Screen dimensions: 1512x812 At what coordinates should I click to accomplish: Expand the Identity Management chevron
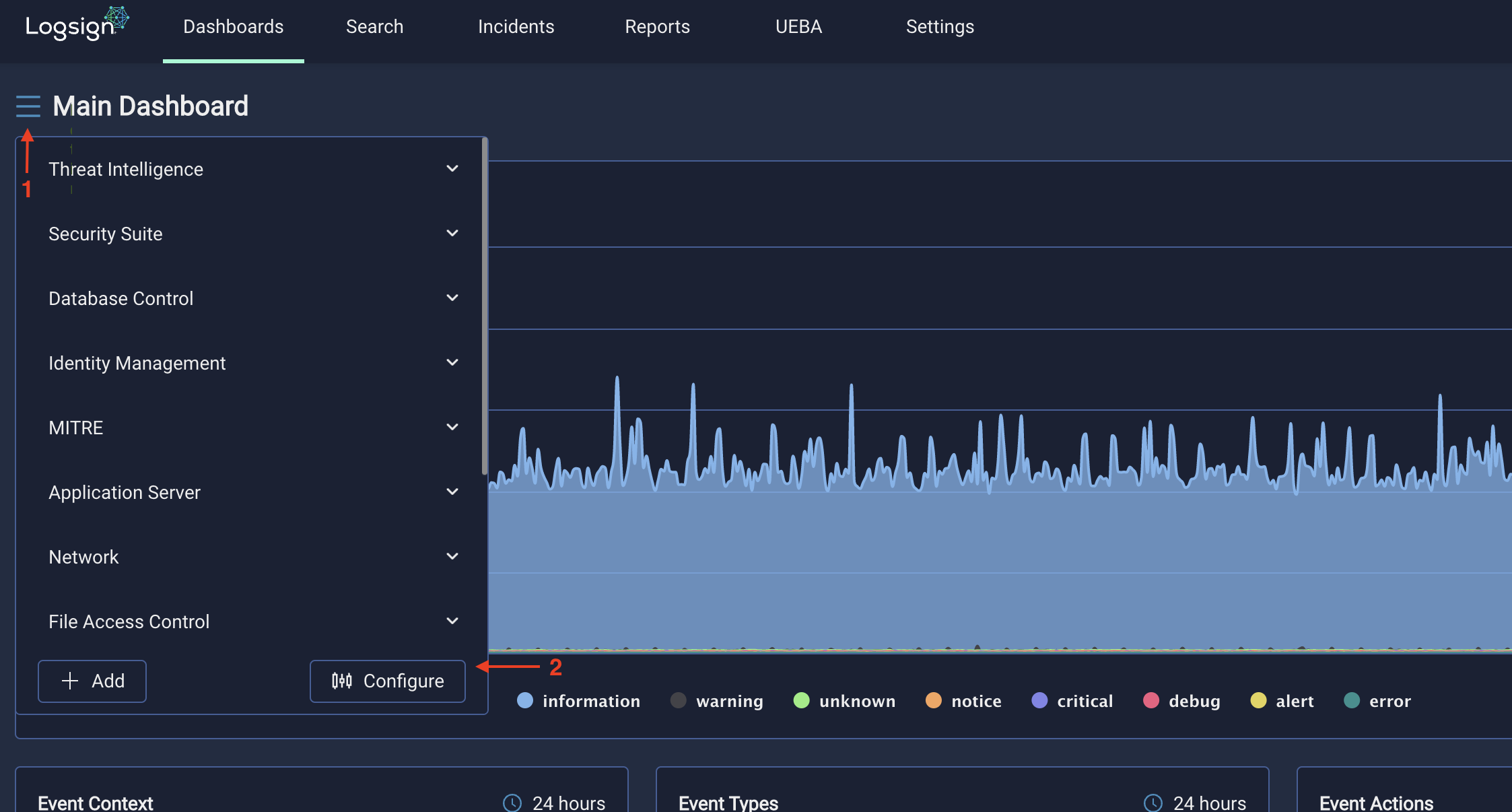[x=452, y=362]
